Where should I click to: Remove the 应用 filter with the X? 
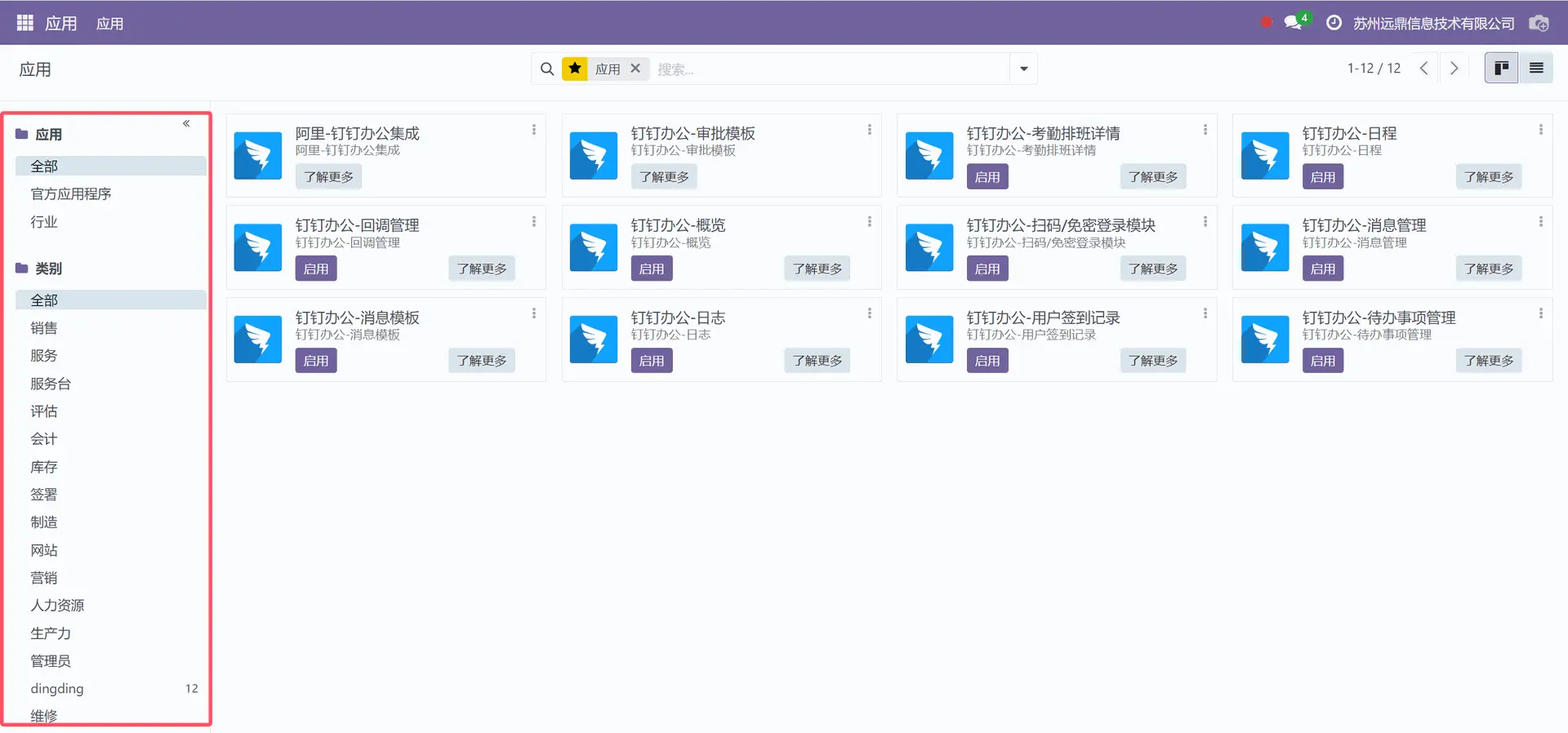pos(635,69)
